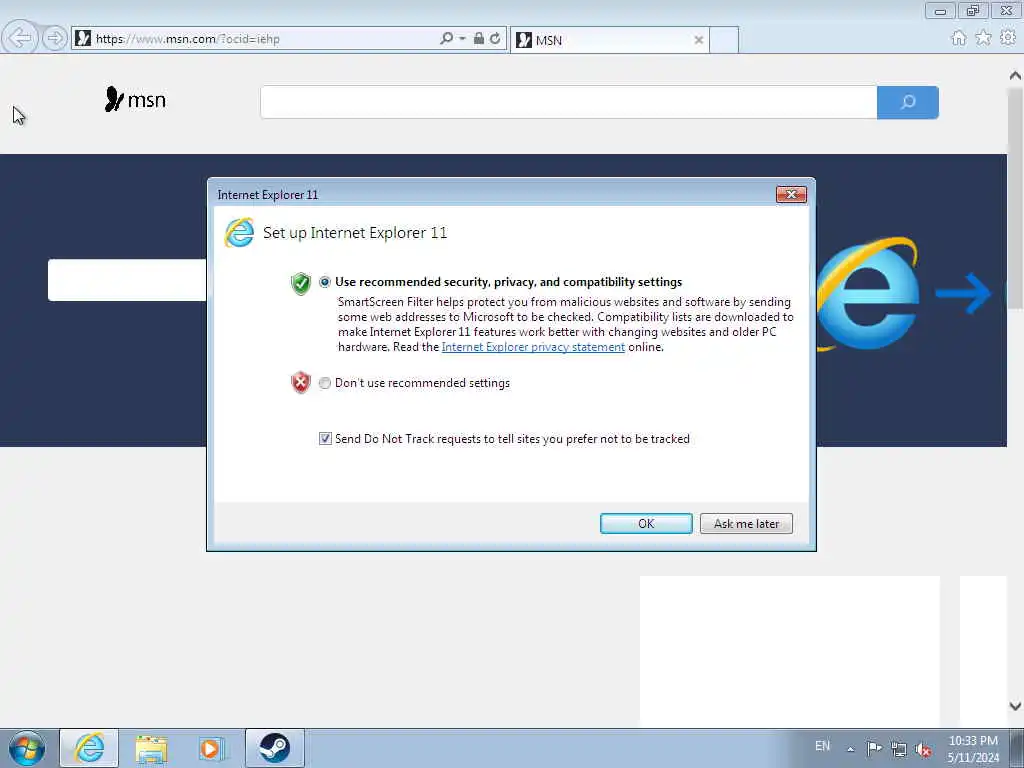Open Favorites with the star icon

click(x=983, y=38)
